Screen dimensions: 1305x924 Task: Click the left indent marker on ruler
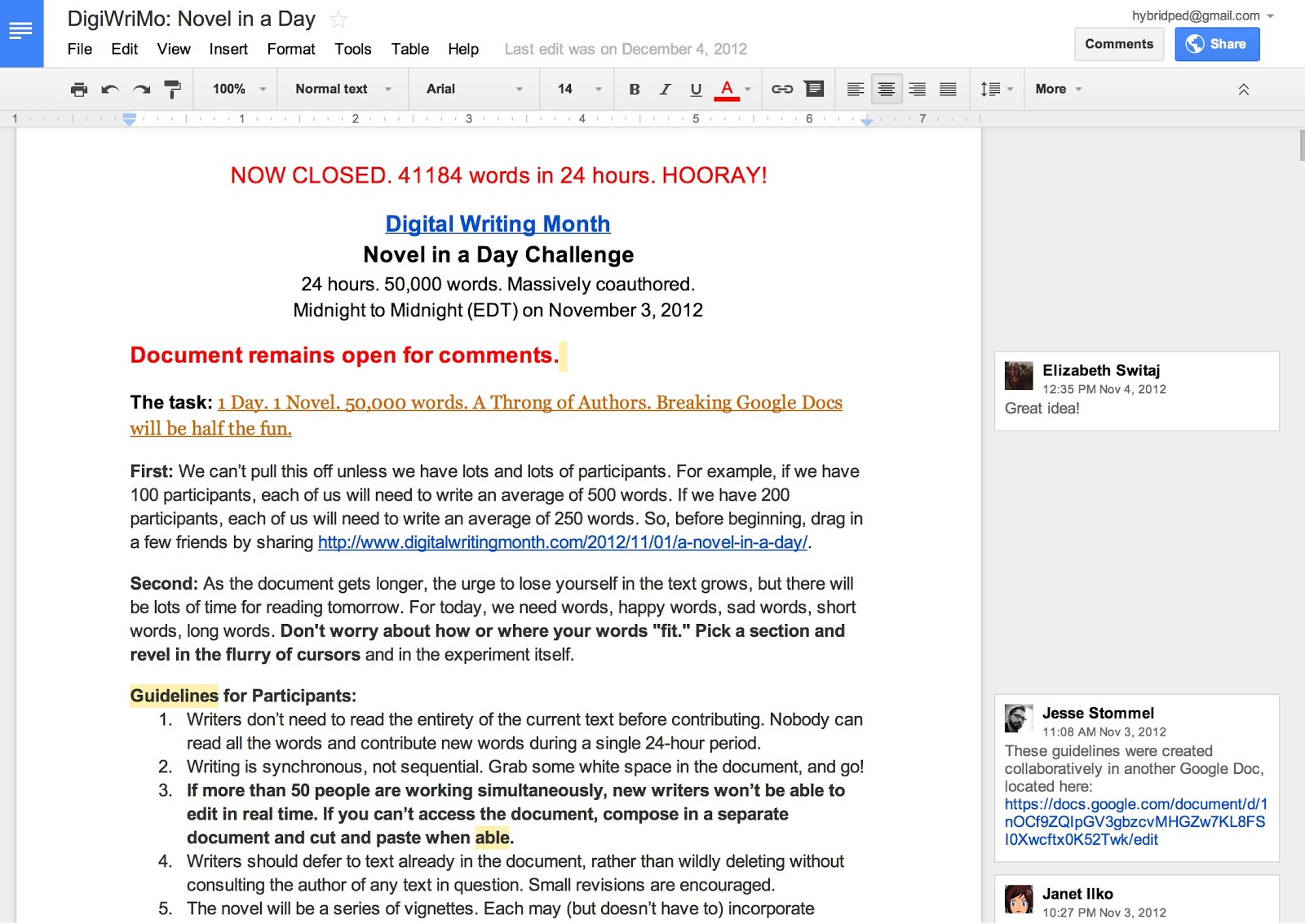tap(129, 119)
